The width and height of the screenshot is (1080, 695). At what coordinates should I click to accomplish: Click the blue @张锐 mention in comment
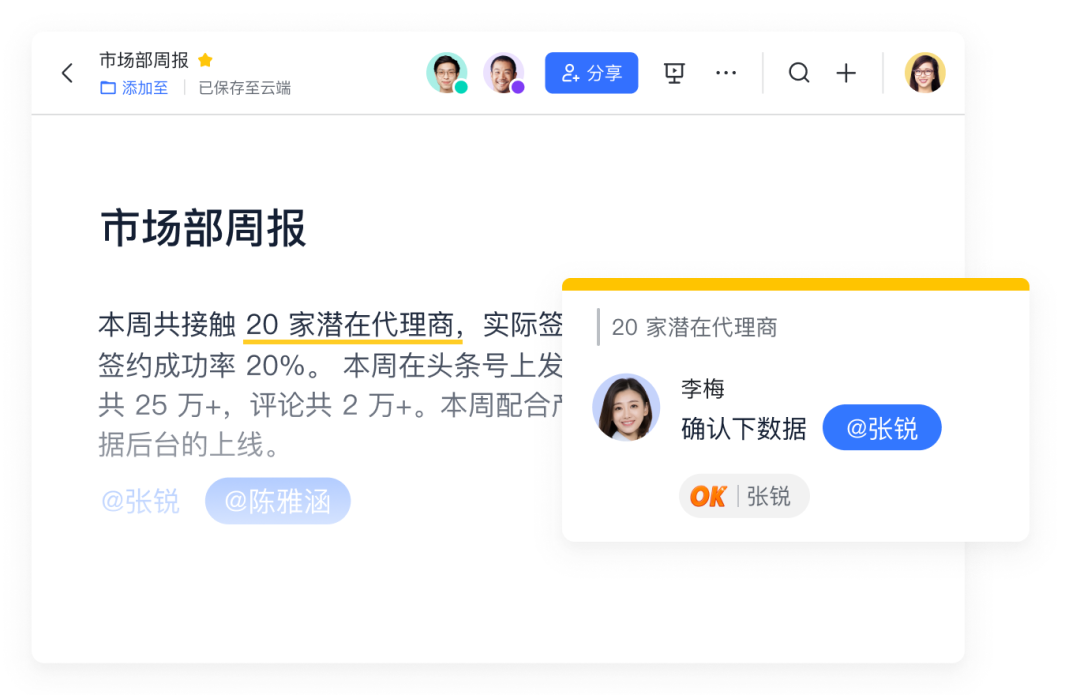tap(882, 428)
